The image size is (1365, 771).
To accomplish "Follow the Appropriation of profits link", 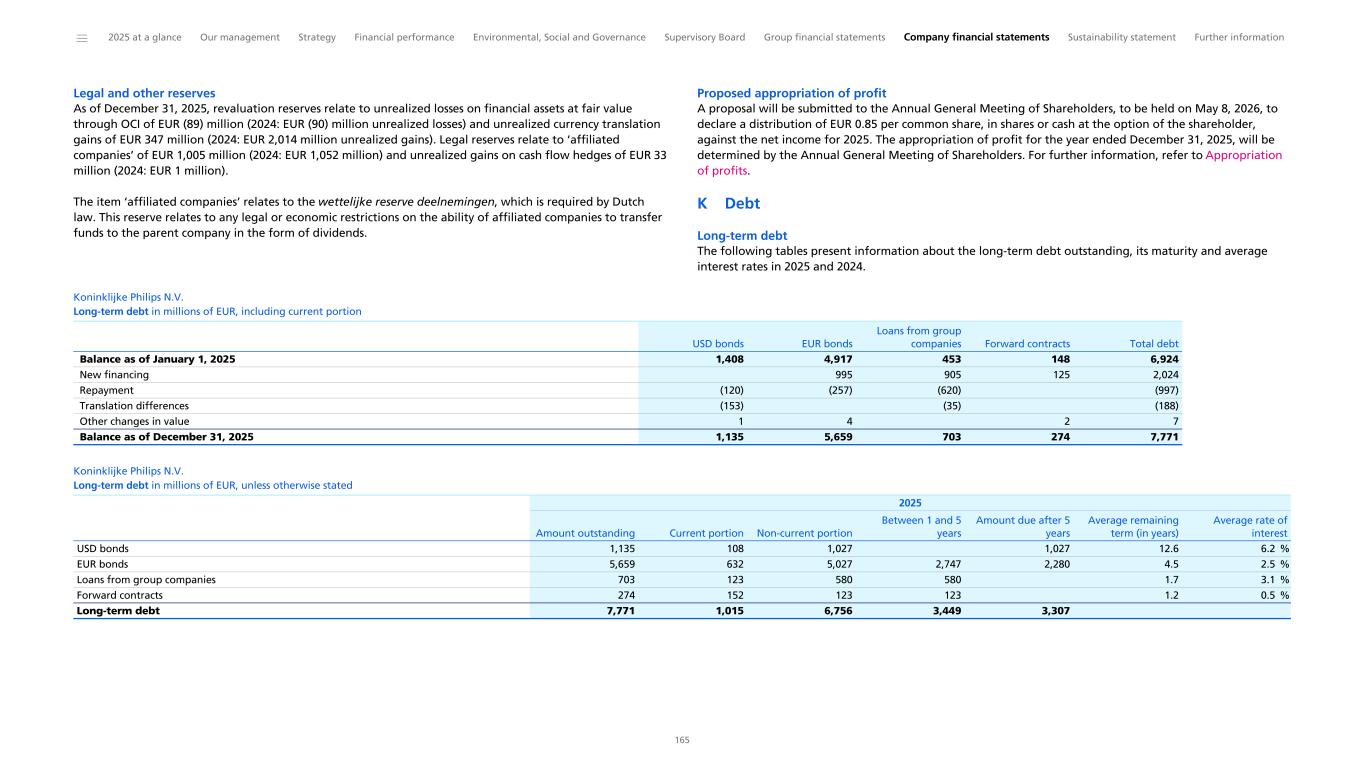I will [x=1243, y=156].
